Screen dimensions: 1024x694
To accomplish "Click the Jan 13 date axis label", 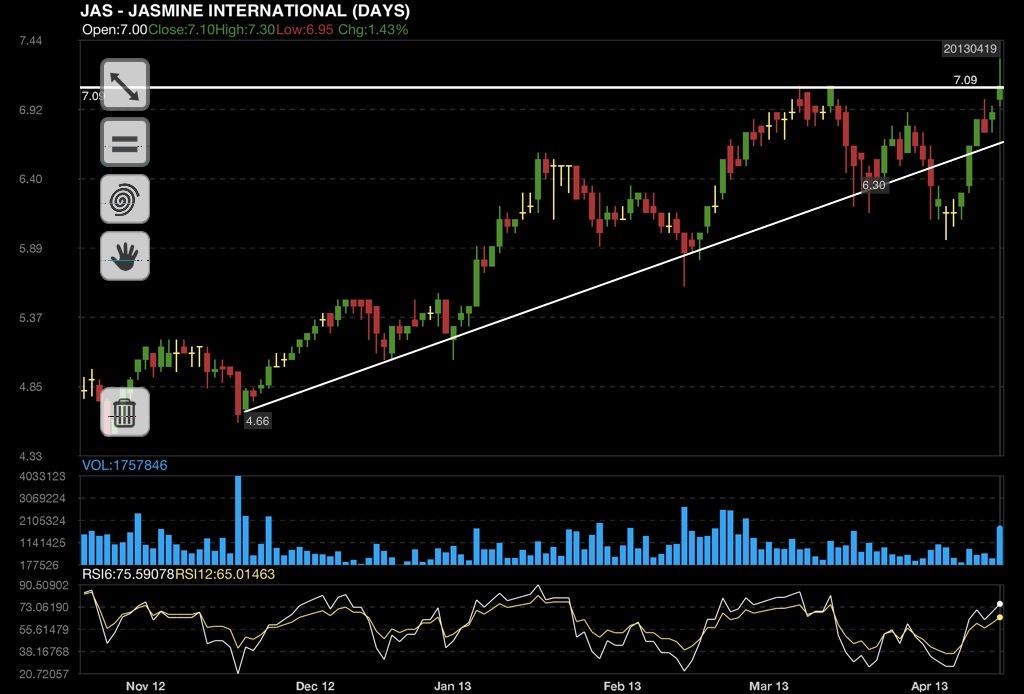I will tap(453, 686).
